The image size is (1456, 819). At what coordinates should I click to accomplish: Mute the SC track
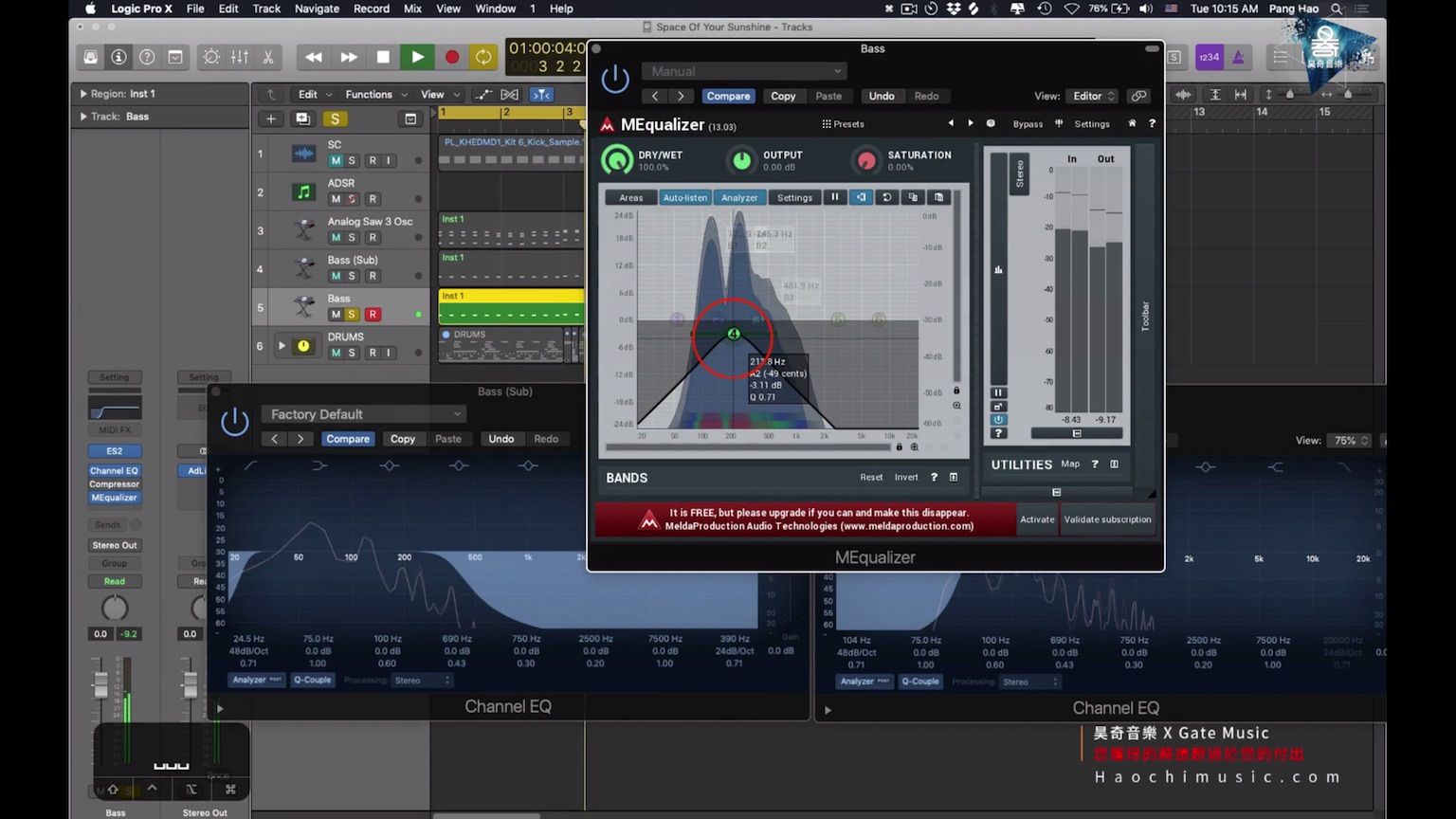click(336, 160)
